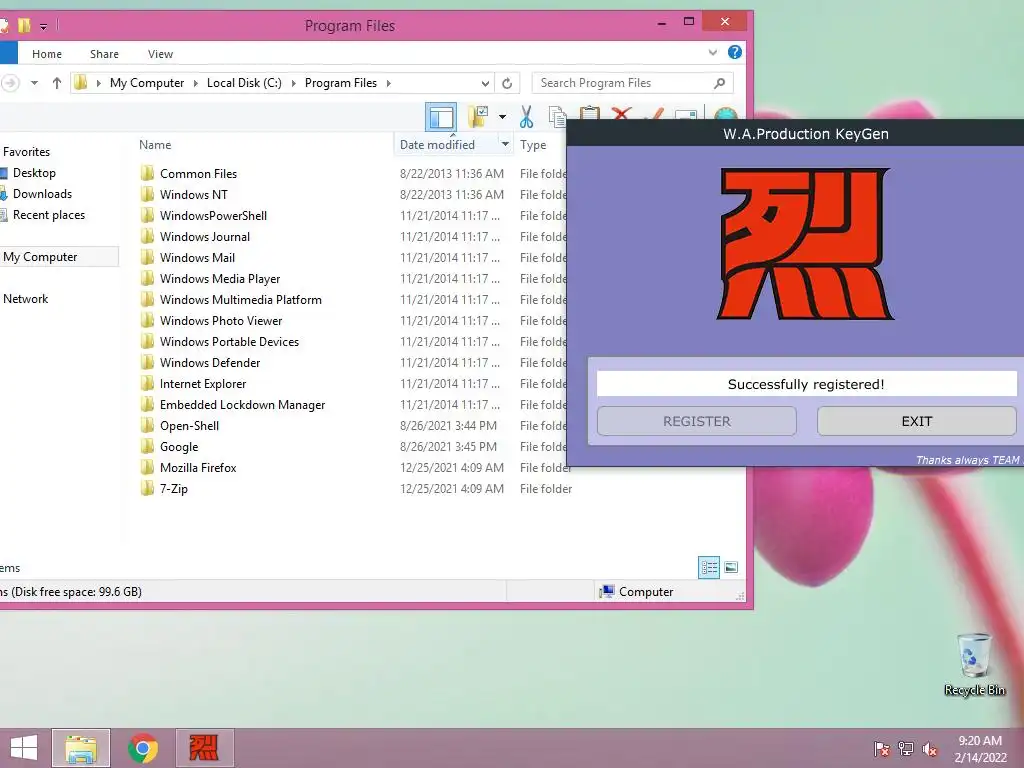This screenshot has width=1024, height=768.
Task: Select Downloads in Favorites
Action: tap(42, 194)
